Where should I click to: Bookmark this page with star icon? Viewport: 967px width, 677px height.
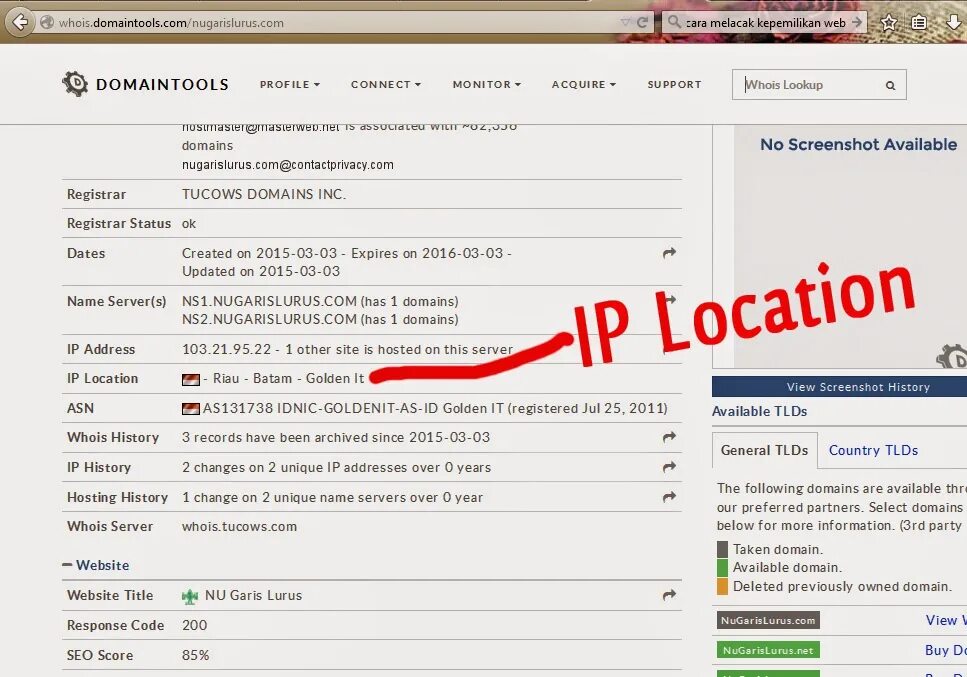[889, 23]
